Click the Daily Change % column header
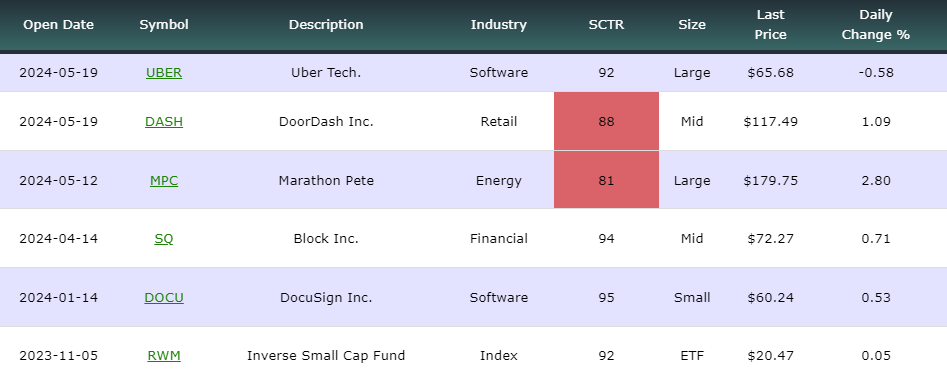 coord(876,25)
